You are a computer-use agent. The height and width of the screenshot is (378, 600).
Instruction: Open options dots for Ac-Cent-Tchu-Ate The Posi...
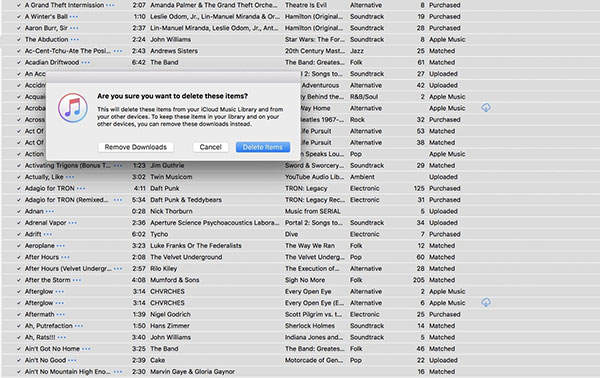(118, 51)
